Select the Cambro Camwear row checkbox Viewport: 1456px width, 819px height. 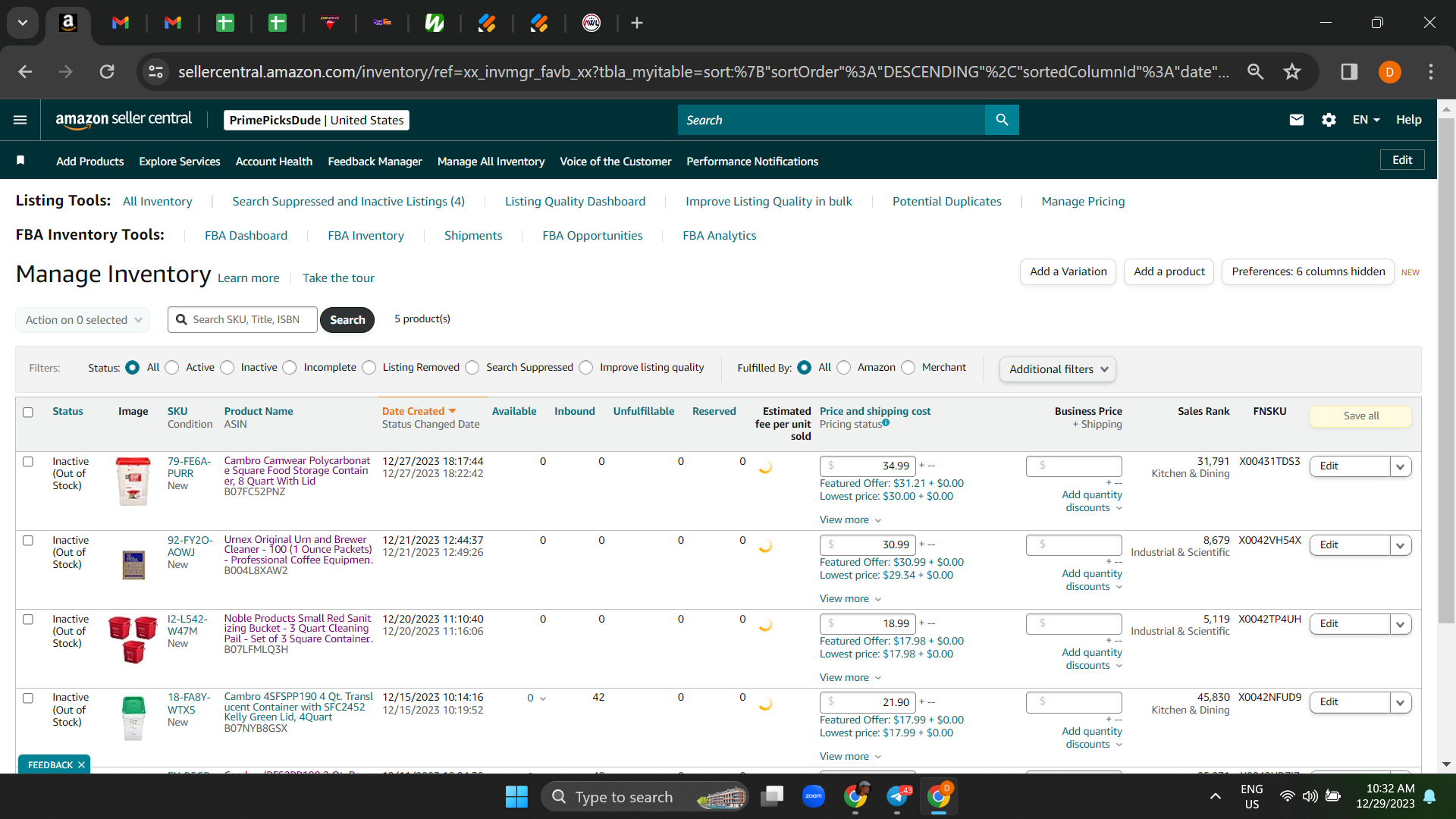pyautogui.click(x=28, y=462)
